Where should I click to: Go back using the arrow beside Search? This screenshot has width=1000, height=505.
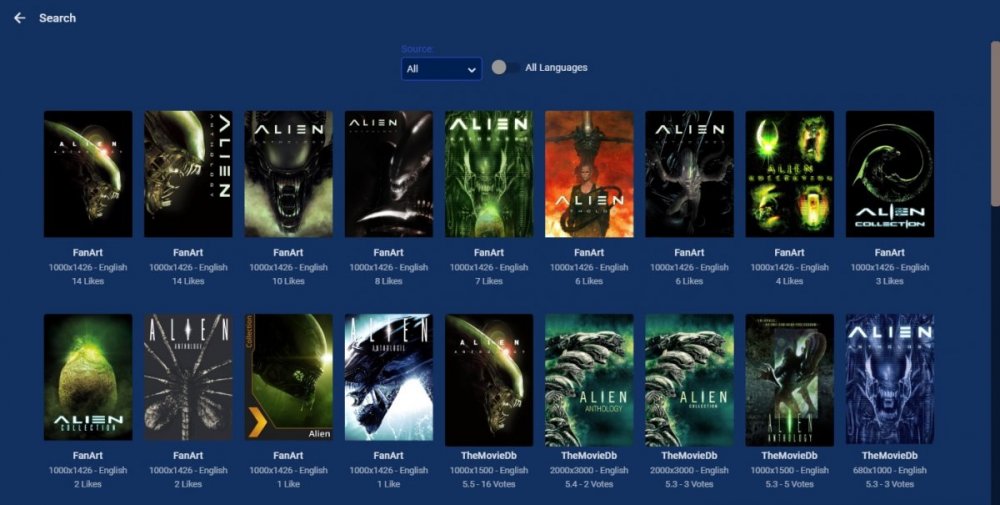click(x=20, y=18)
